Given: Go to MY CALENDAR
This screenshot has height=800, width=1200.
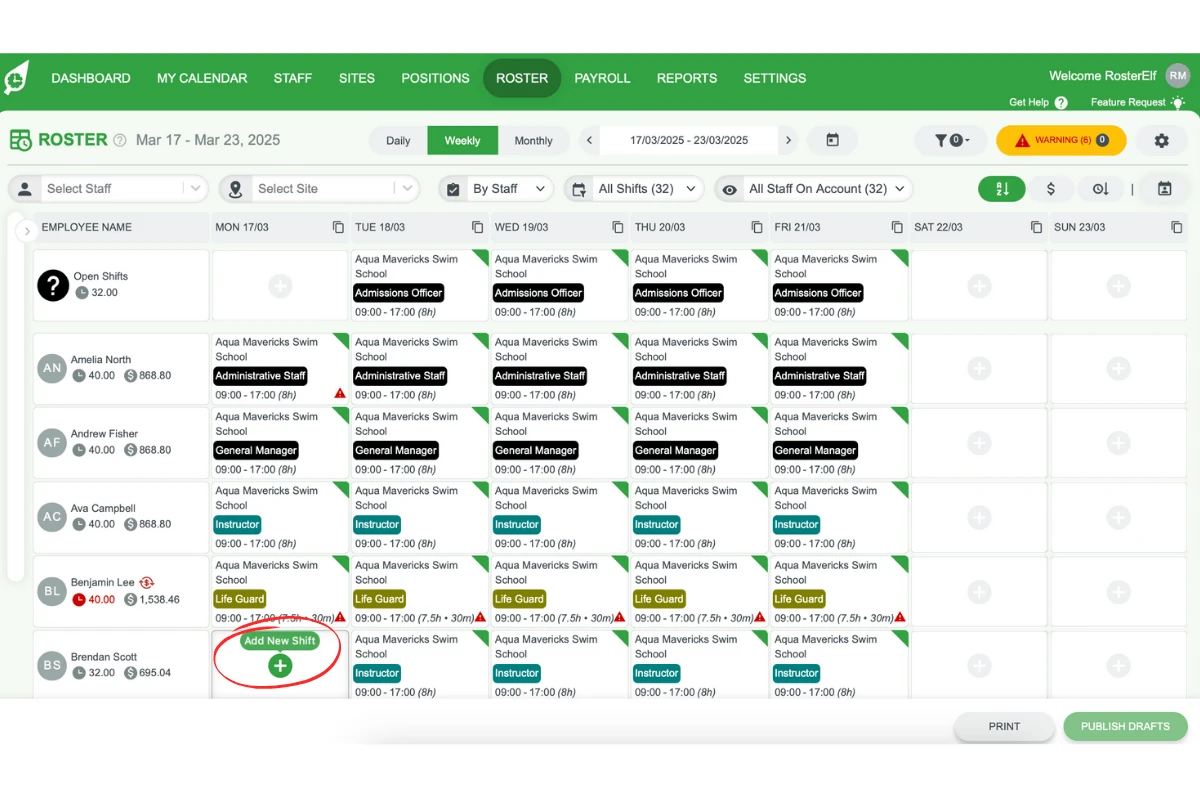Looking at the screenshot, I should (202, 78).
